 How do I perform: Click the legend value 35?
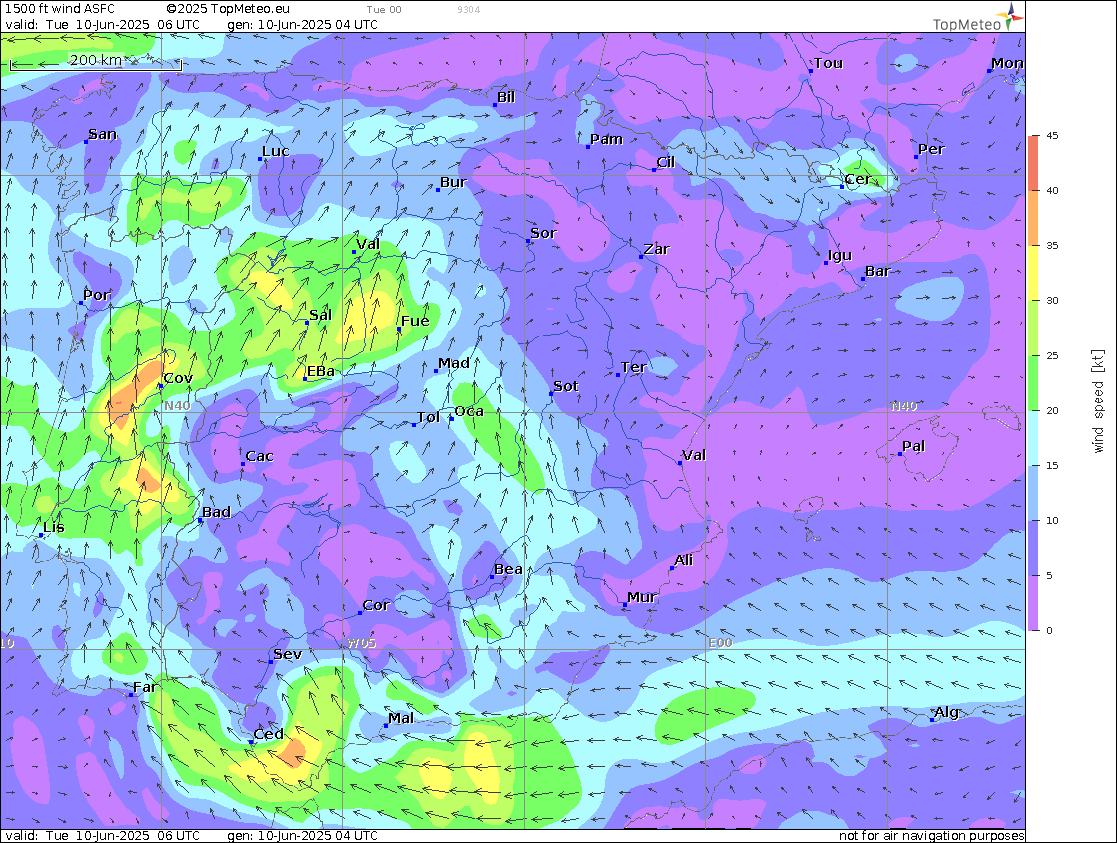tap(1052, 245)
